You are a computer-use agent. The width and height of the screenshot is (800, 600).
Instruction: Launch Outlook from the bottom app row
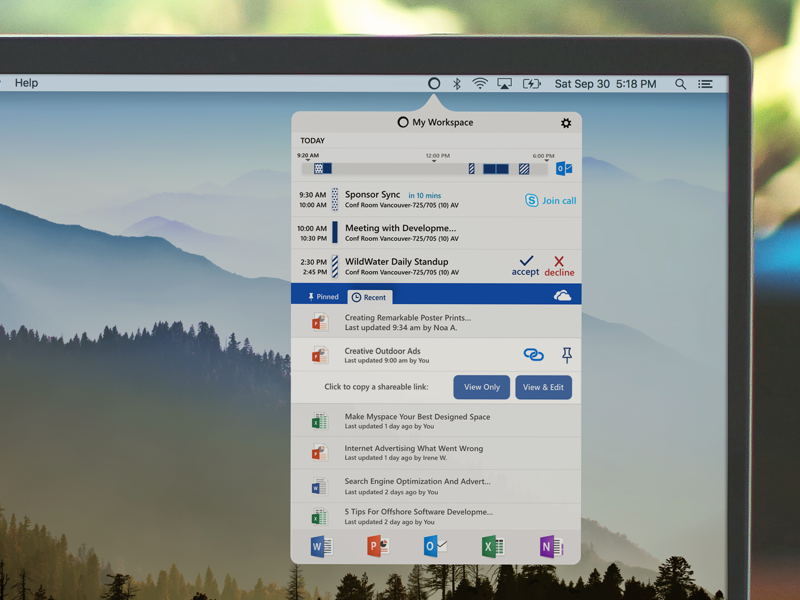435,546
